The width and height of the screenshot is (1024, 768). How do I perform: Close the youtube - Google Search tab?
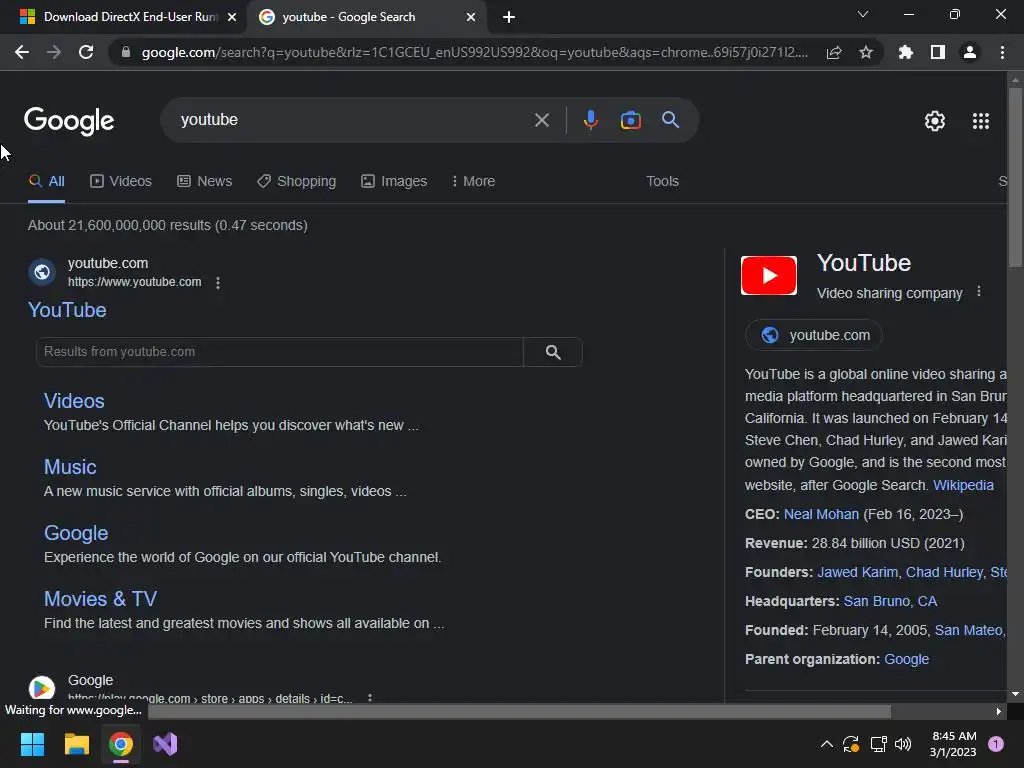point(471,17)
